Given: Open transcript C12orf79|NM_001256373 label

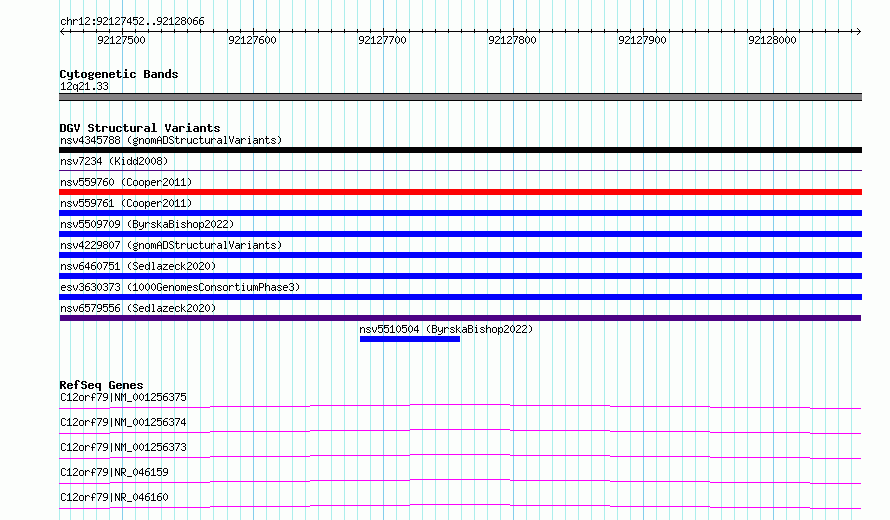Looking at the screenshot, I should click(123, 447).
